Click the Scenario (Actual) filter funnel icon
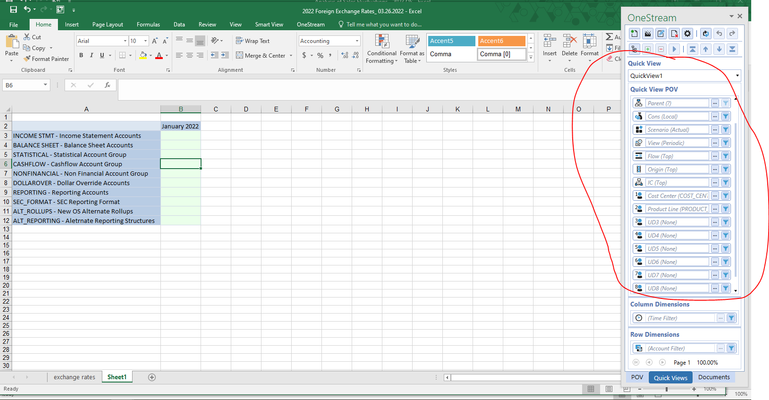769x400 pixels. pyautogui.click(x=725, y=129)
